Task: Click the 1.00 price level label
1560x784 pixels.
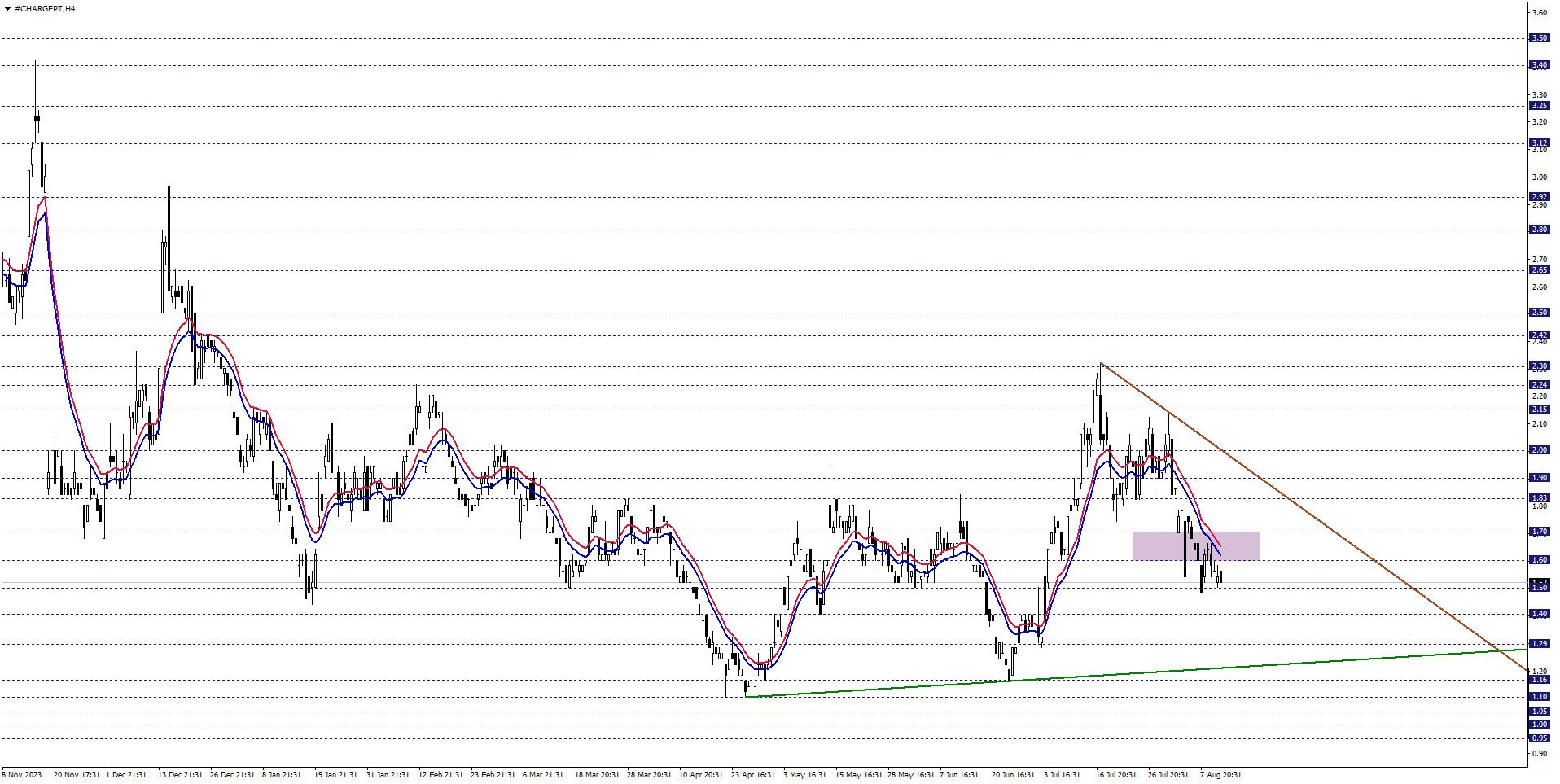Action: click(x=1540, y=725)
